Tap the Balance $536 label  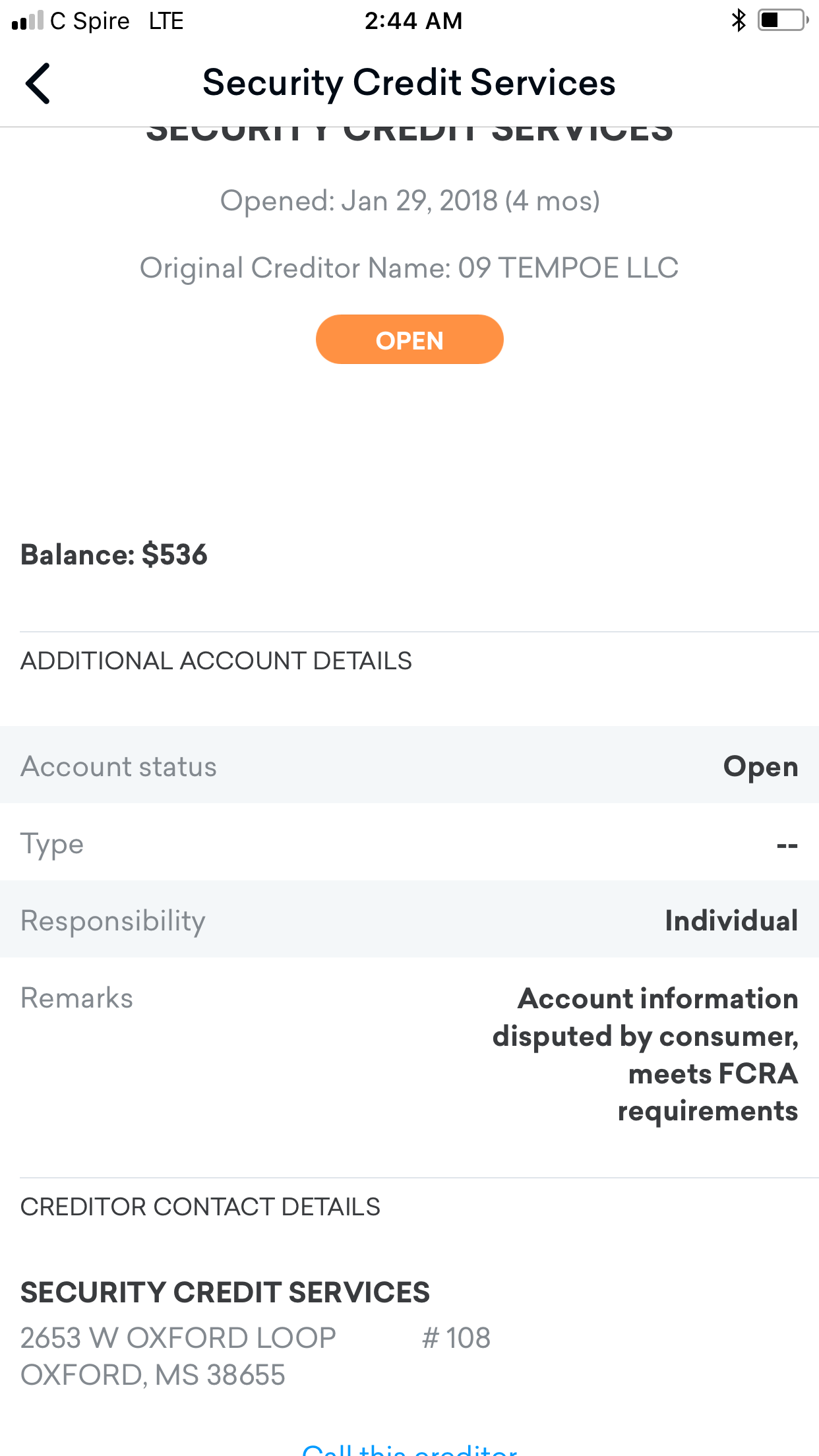[x=114, y=555]
